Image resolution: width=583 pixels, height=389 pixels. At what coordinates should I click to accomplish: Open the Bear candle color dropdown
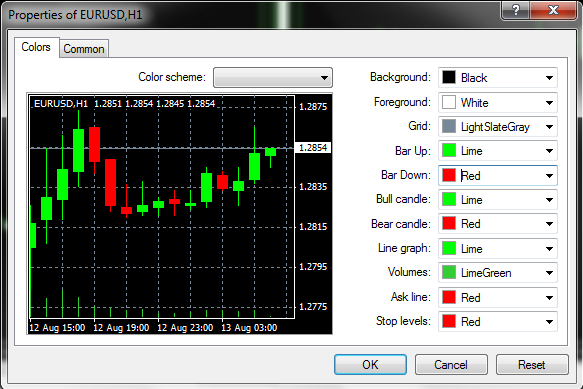498,224
